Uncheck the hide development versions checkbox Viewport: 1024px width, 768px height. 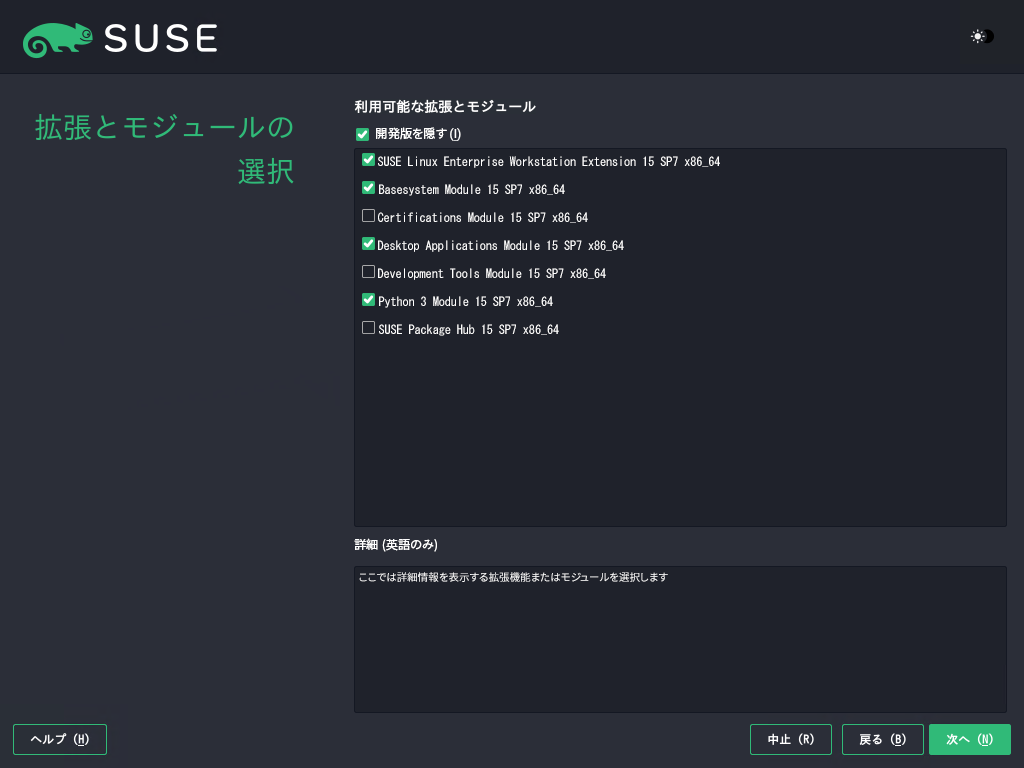pyautogui.click(x=362, y=135)
